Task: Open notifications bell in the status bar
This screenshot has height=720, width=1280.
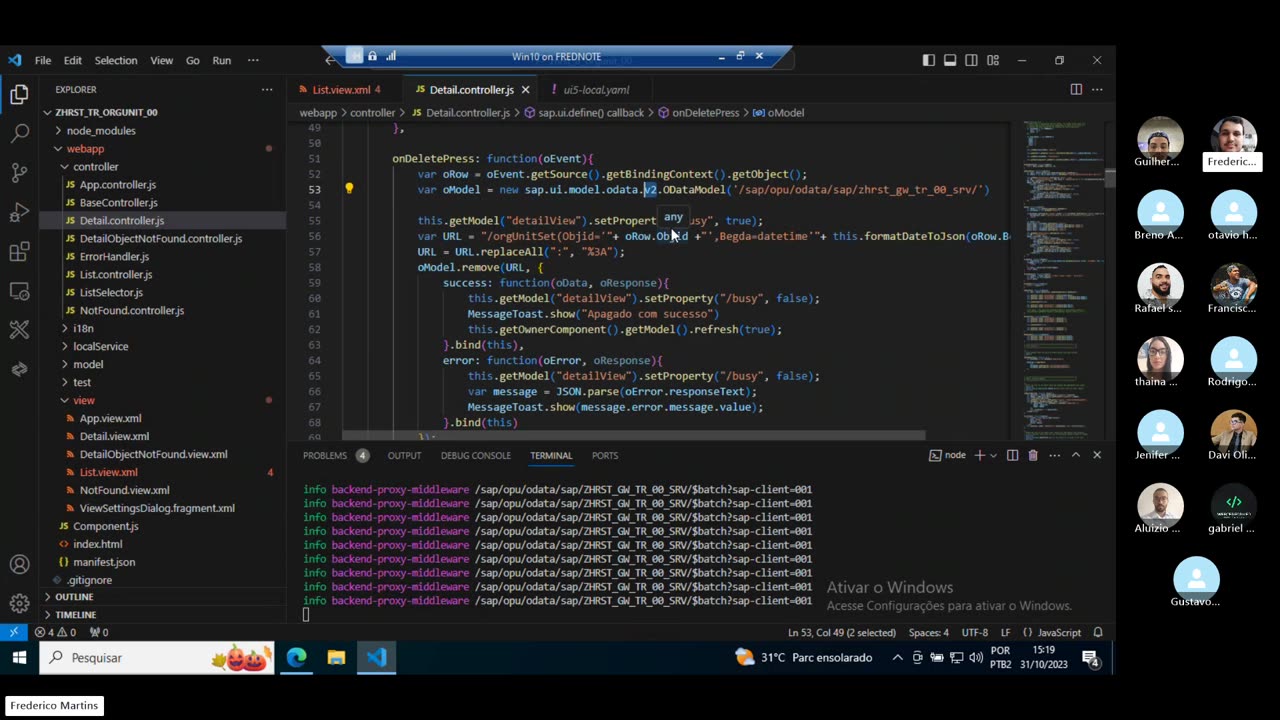Action: (1098, 632)
